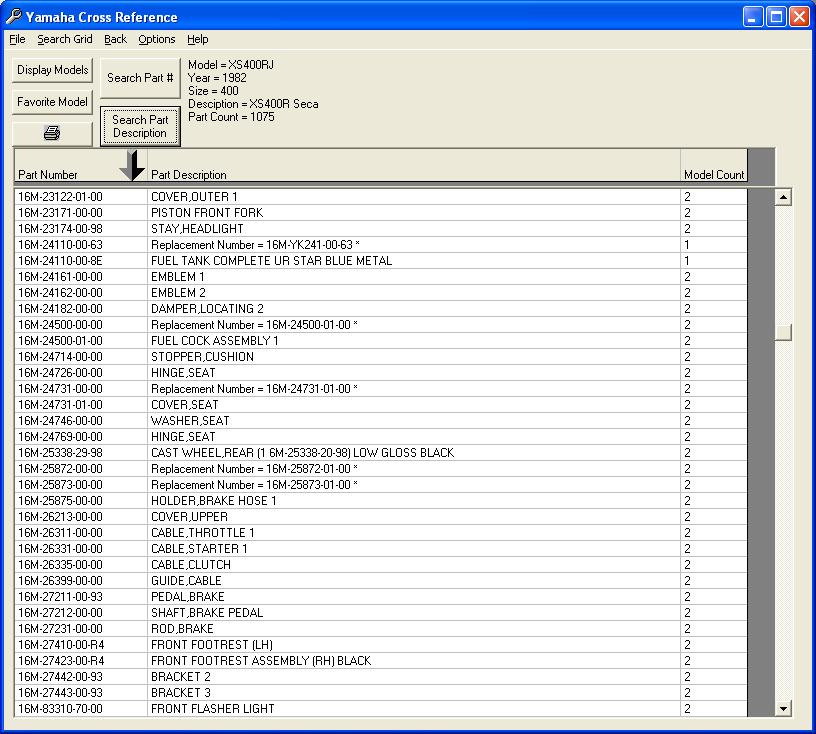Click WASHER,SEAT description
The image size is (816, 734).
click(190, 421)
